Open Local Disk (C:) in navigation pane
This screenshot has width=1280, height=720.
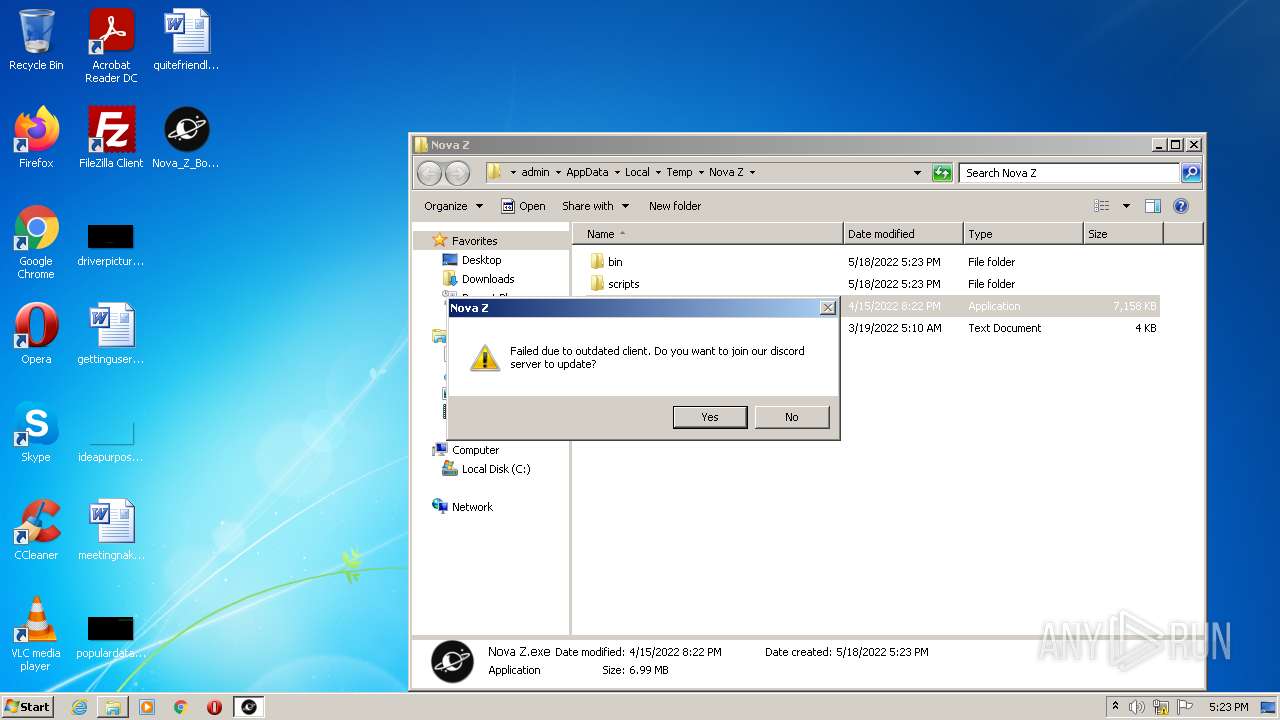(496, 469)
